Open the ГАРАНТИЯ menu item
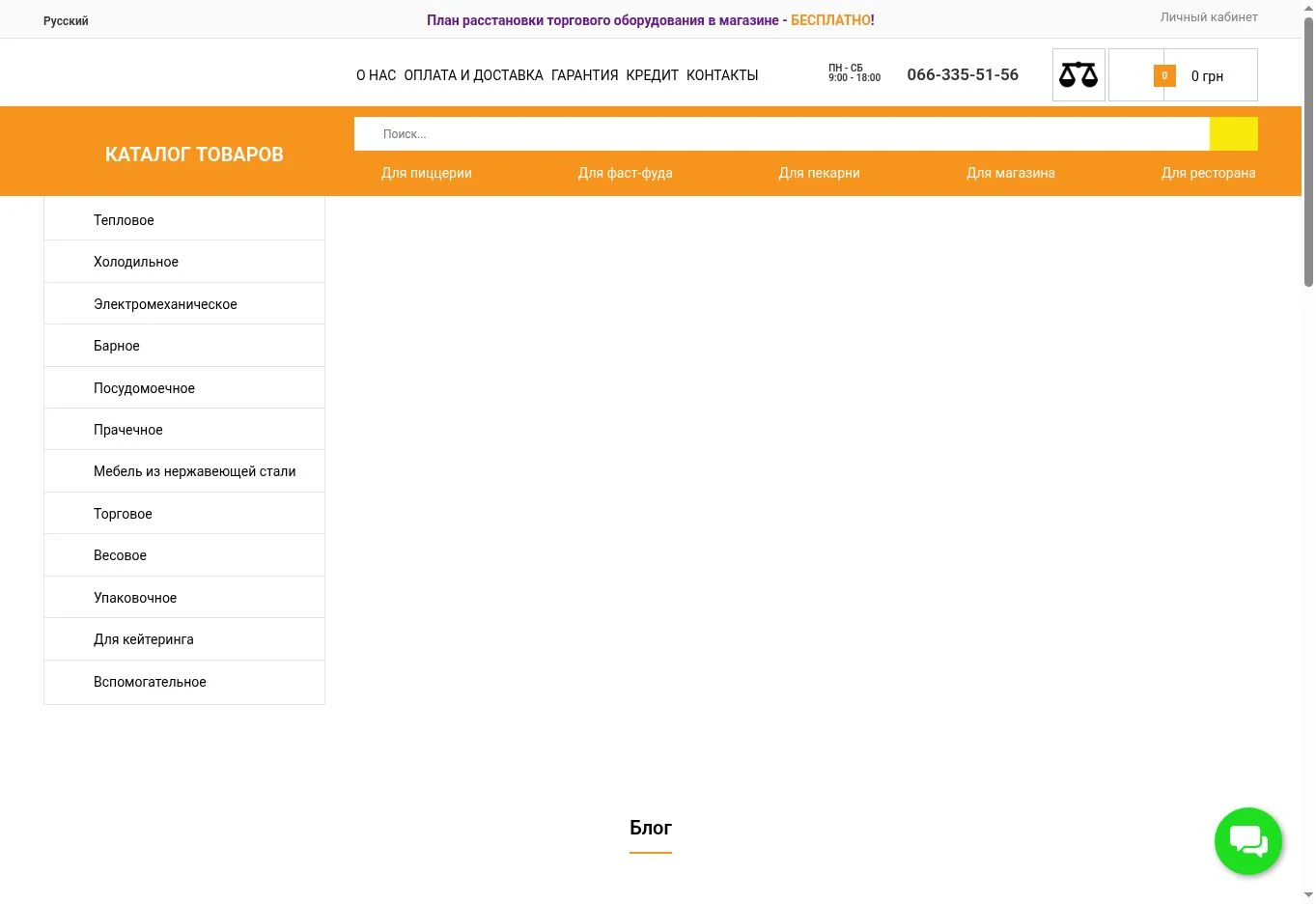 pos(584,75)
